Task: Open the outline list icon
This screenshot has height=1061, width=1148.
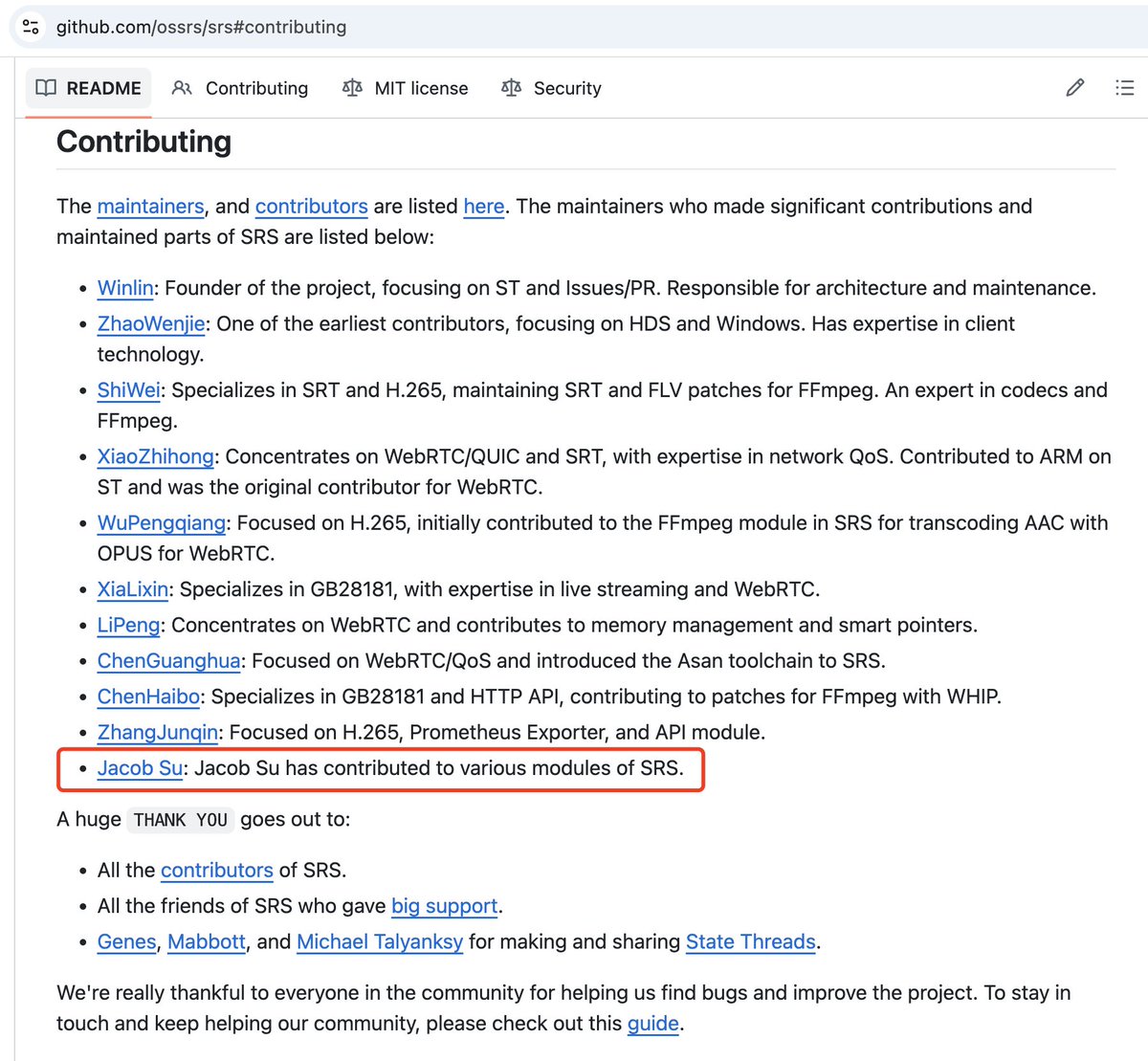Action: click(x=1125, y=88)
